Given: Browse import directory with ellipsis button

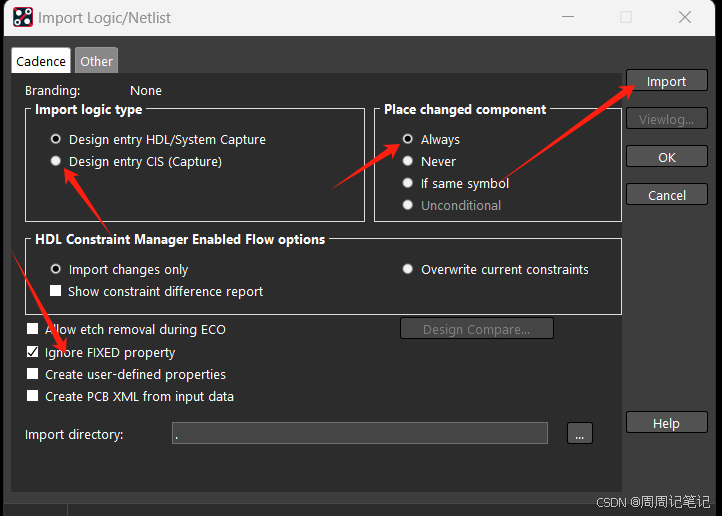Looking at the screenshot, I should click(x=579, y=434).
